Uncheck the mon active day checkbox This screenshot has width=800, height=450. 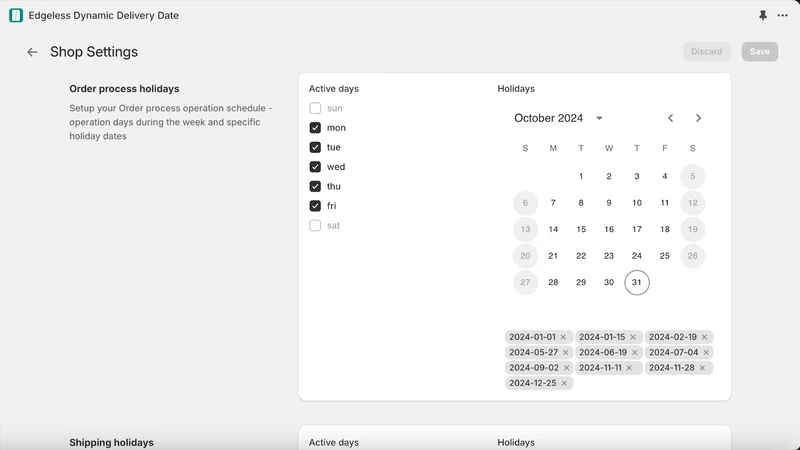click(x=315, y=128)
